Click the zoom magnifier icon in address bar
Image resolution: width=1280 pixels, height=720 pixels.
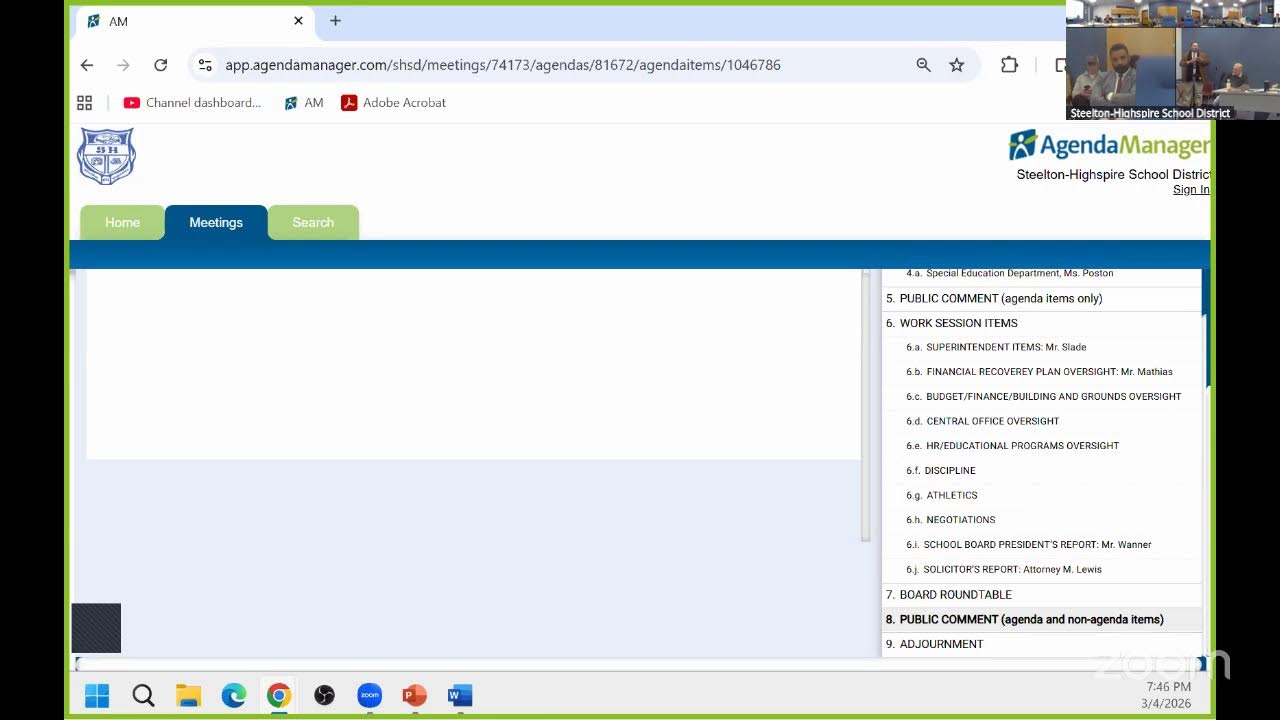point(923,65)
